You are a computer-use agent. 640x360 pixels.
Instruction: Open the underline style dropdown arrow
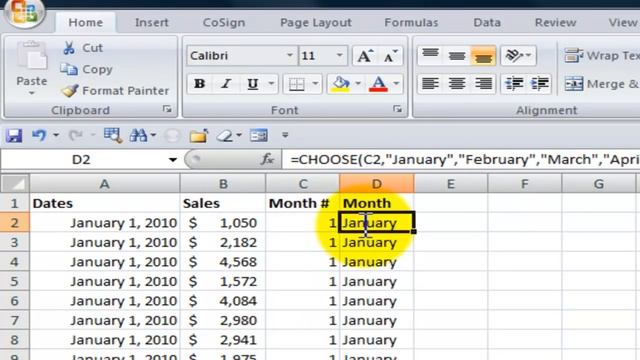[x=271, y=84]
